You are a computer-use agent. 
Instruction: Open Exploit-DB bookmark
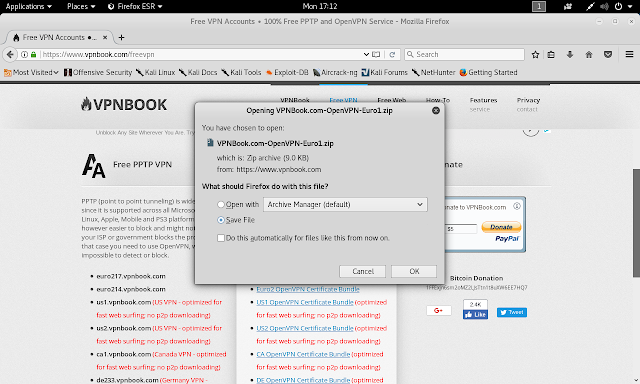(287, 72)
